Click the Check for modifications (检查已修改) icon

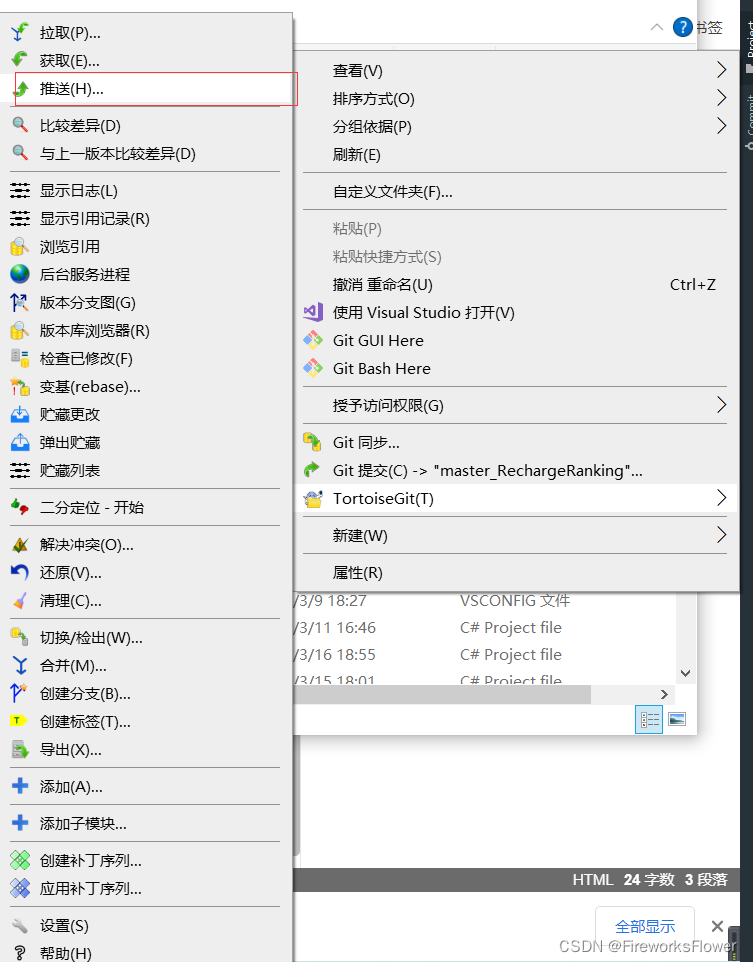[x=20, y=358]
